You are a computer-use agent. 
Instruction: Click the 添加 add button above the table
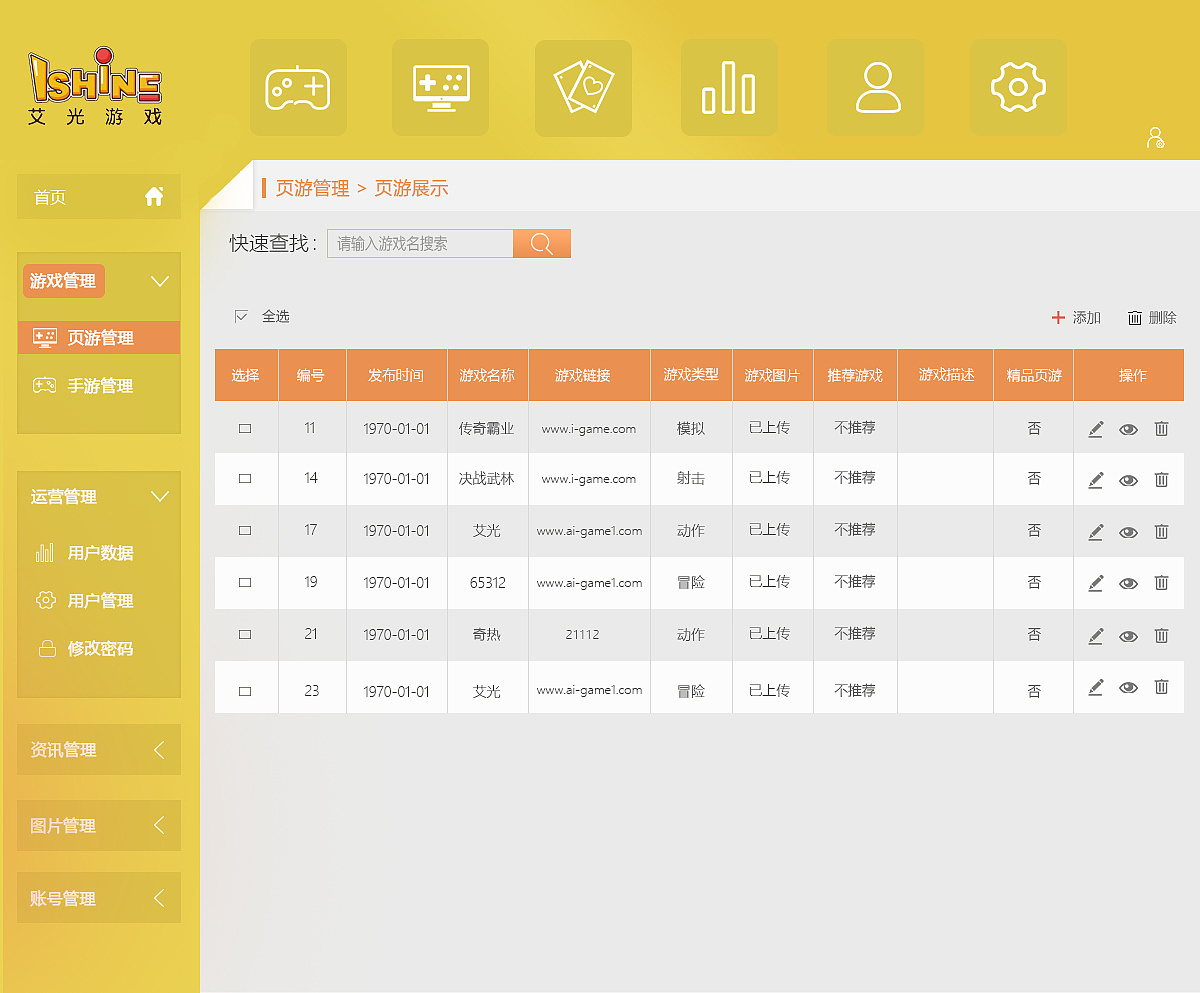click(1077, 318)
